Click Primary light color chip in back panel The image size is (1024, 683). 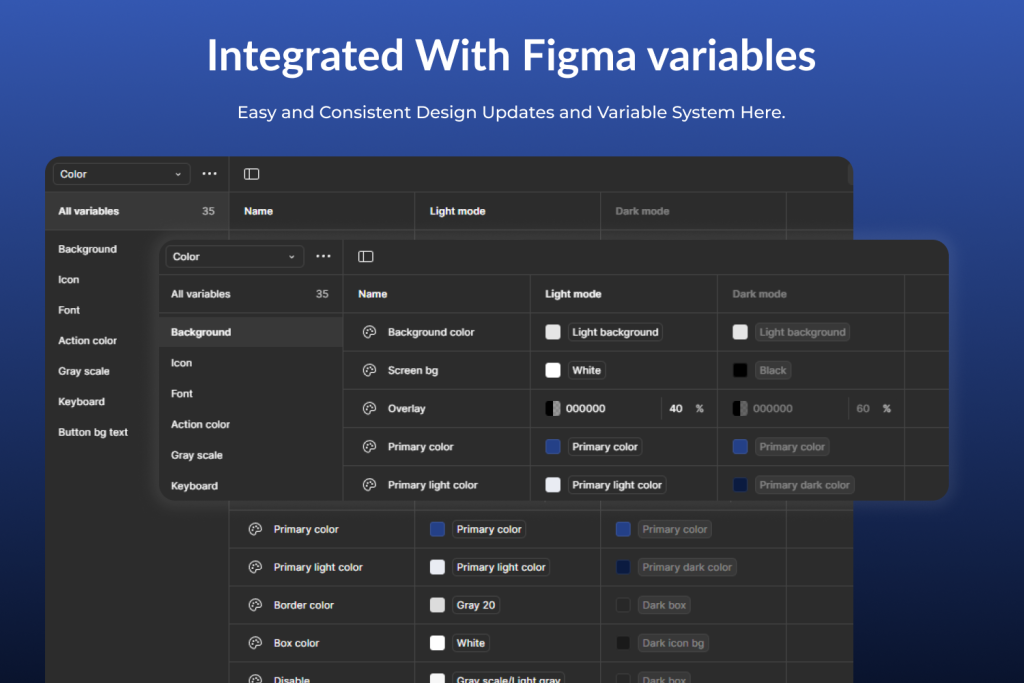[x=501, y=567]
